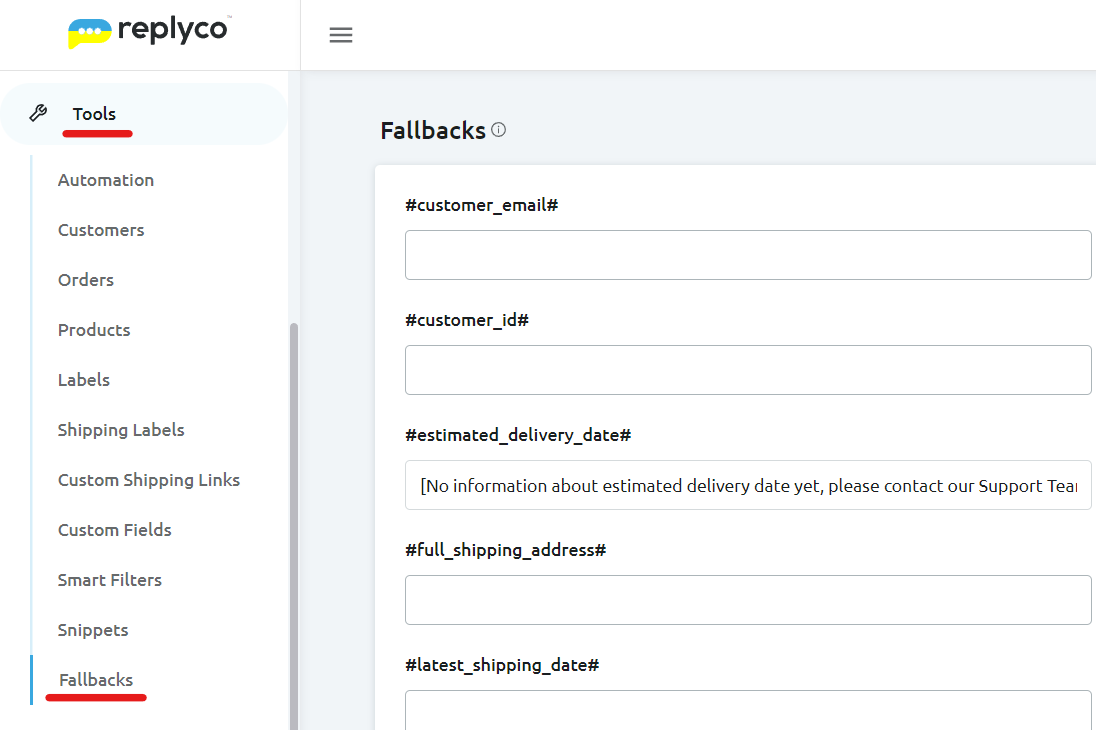
Task: Toggle the hamburger menu icon
Action: (341, 35)
